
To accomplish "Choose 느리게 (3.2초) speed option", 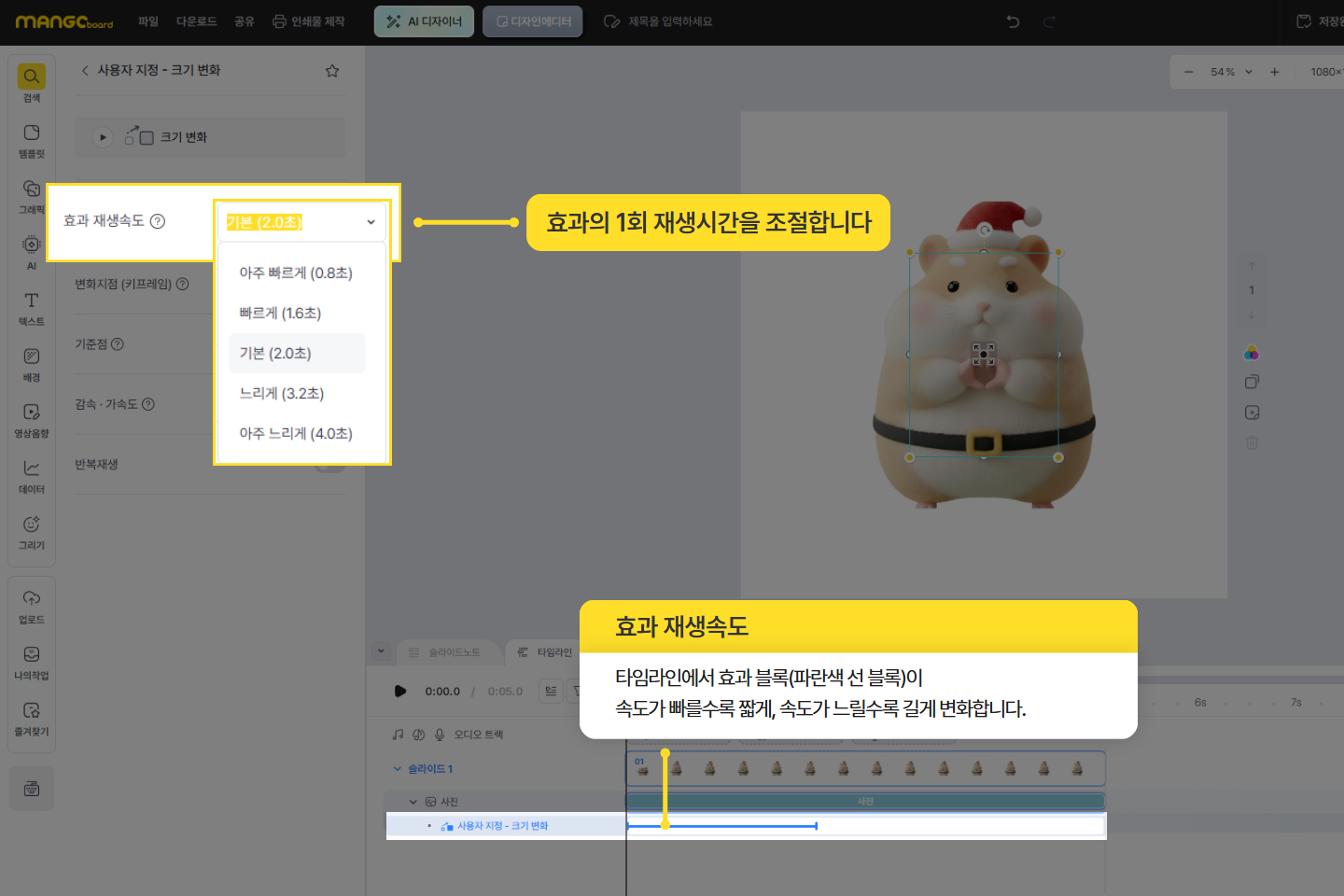I will [282, 394].
